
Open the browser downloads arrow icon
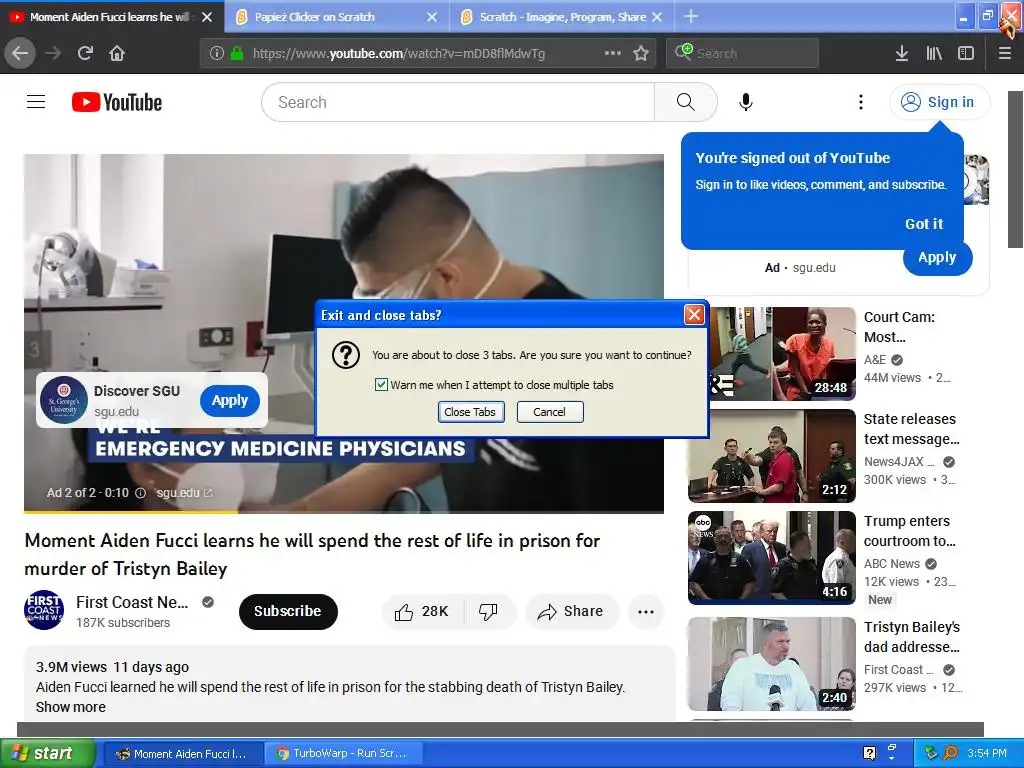click(x=902, y=54)
